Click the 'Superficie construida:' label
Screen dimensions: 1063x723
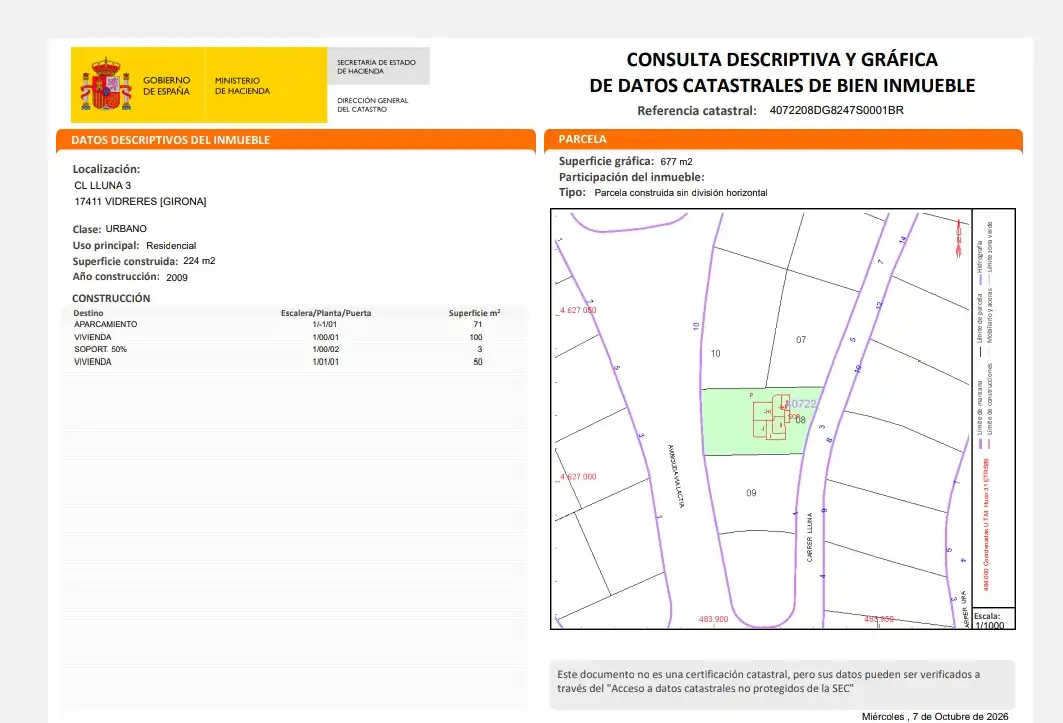click(125, 261)
